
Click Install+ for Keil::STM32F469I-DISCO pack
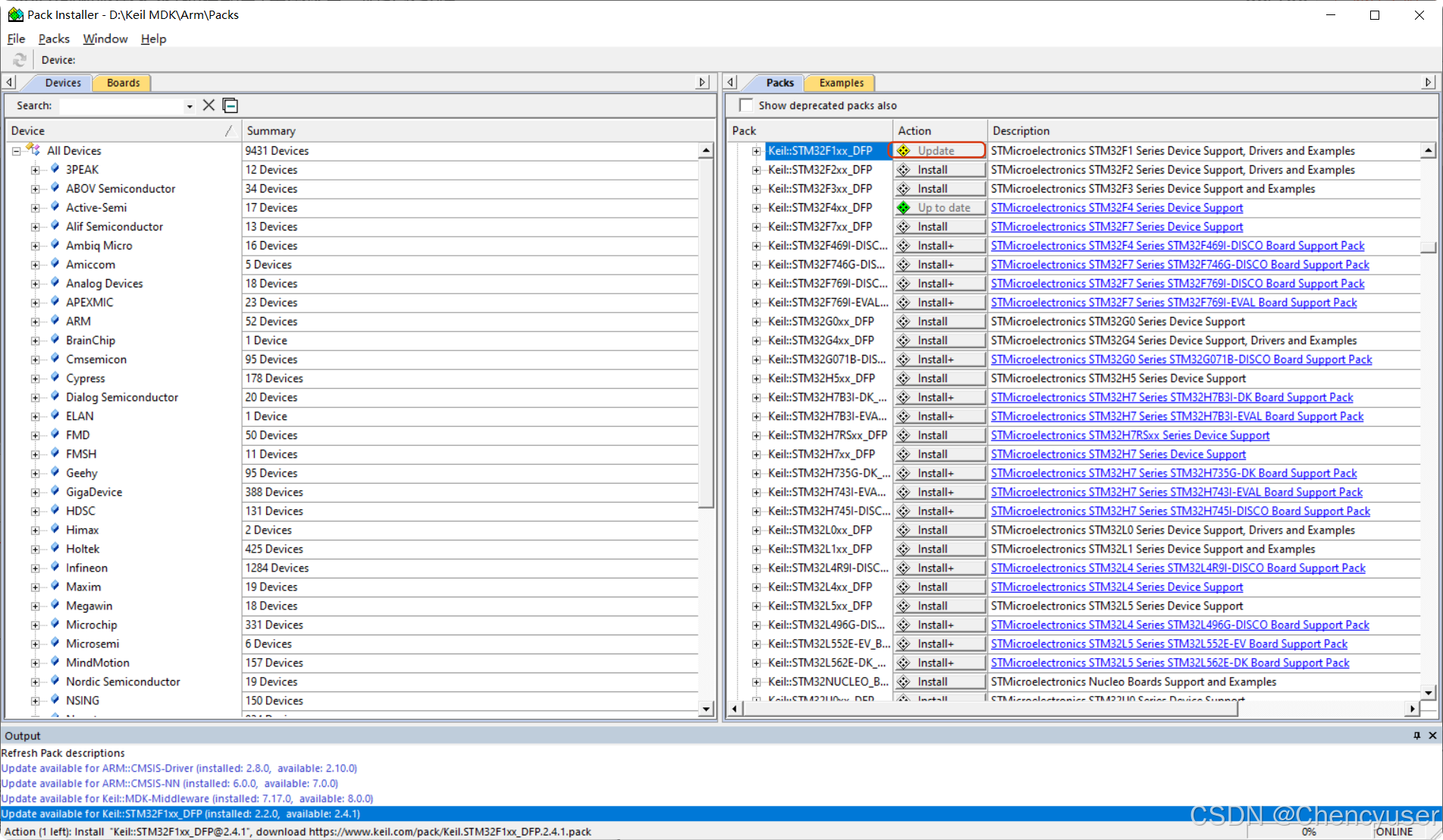[940, 246]
